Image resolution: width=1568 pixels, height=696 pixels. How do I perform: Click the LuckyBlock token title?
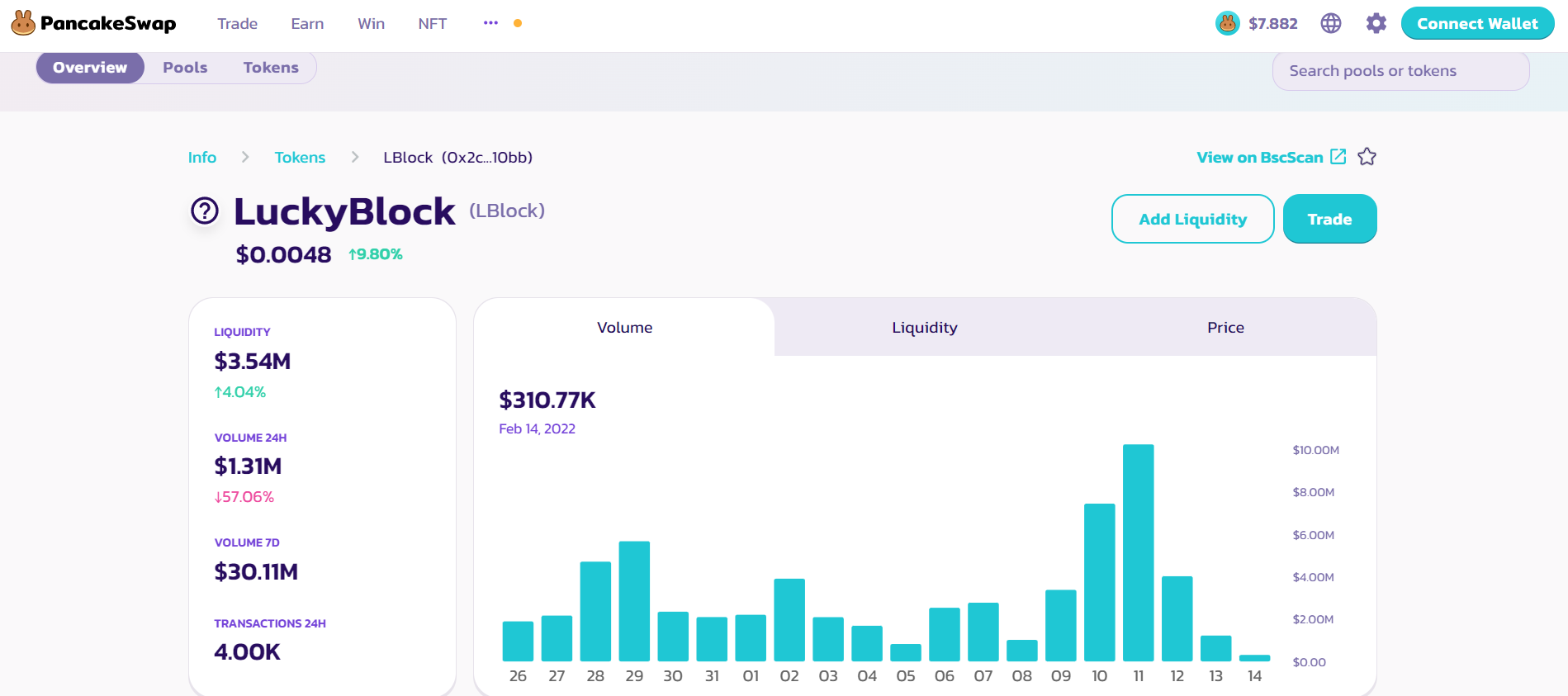coord(344,211)
